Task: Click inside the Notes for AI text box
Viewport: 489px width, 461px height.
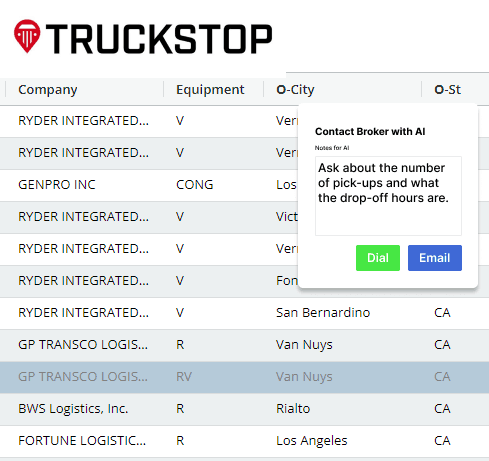Action: click(388, 196)
